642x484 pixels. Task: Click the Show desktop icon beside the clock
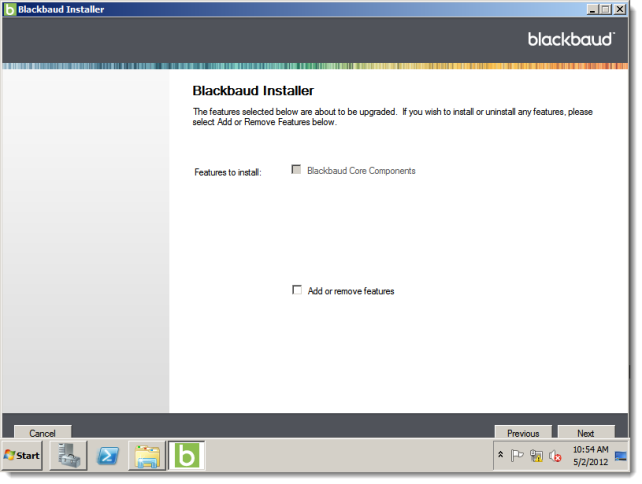[621, 455]
